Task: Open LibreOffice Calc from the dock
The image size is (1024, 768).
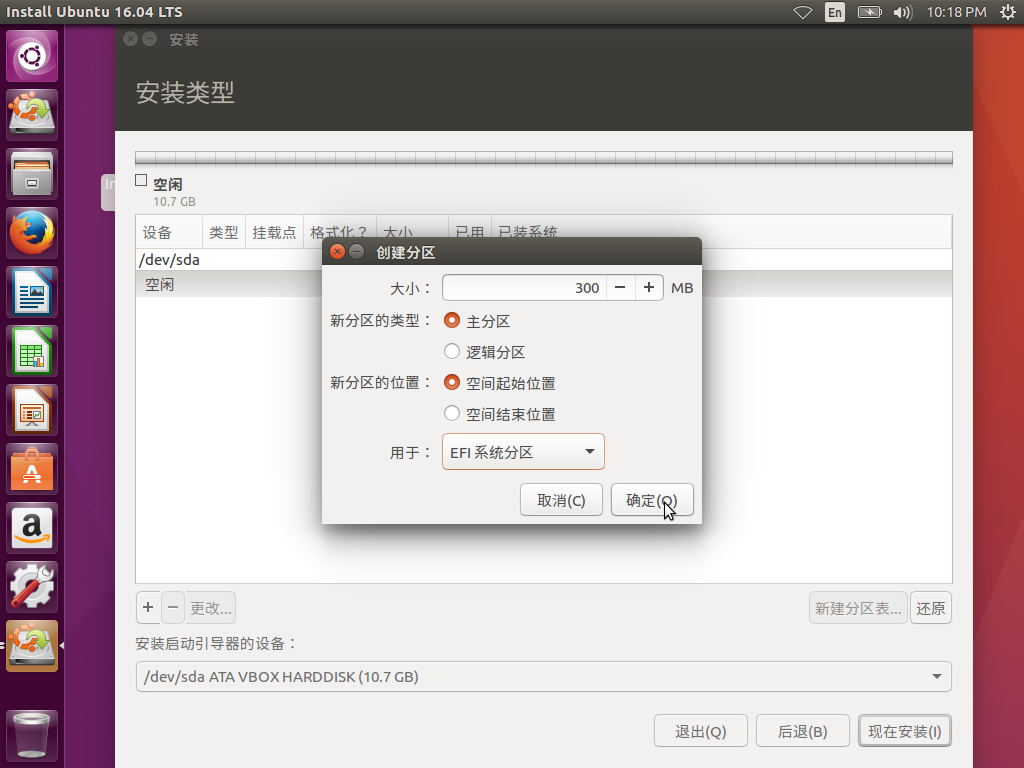Action: click(32, 351)
